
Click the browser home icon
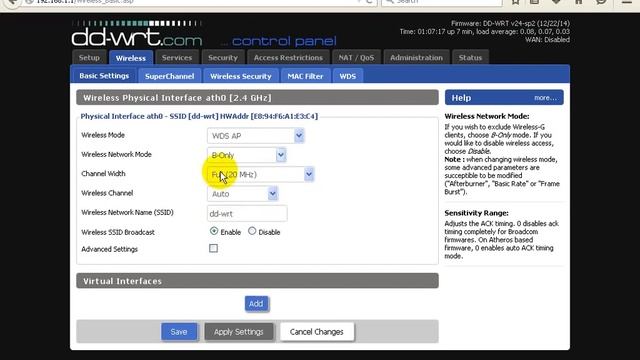click(x=578, y=2)
